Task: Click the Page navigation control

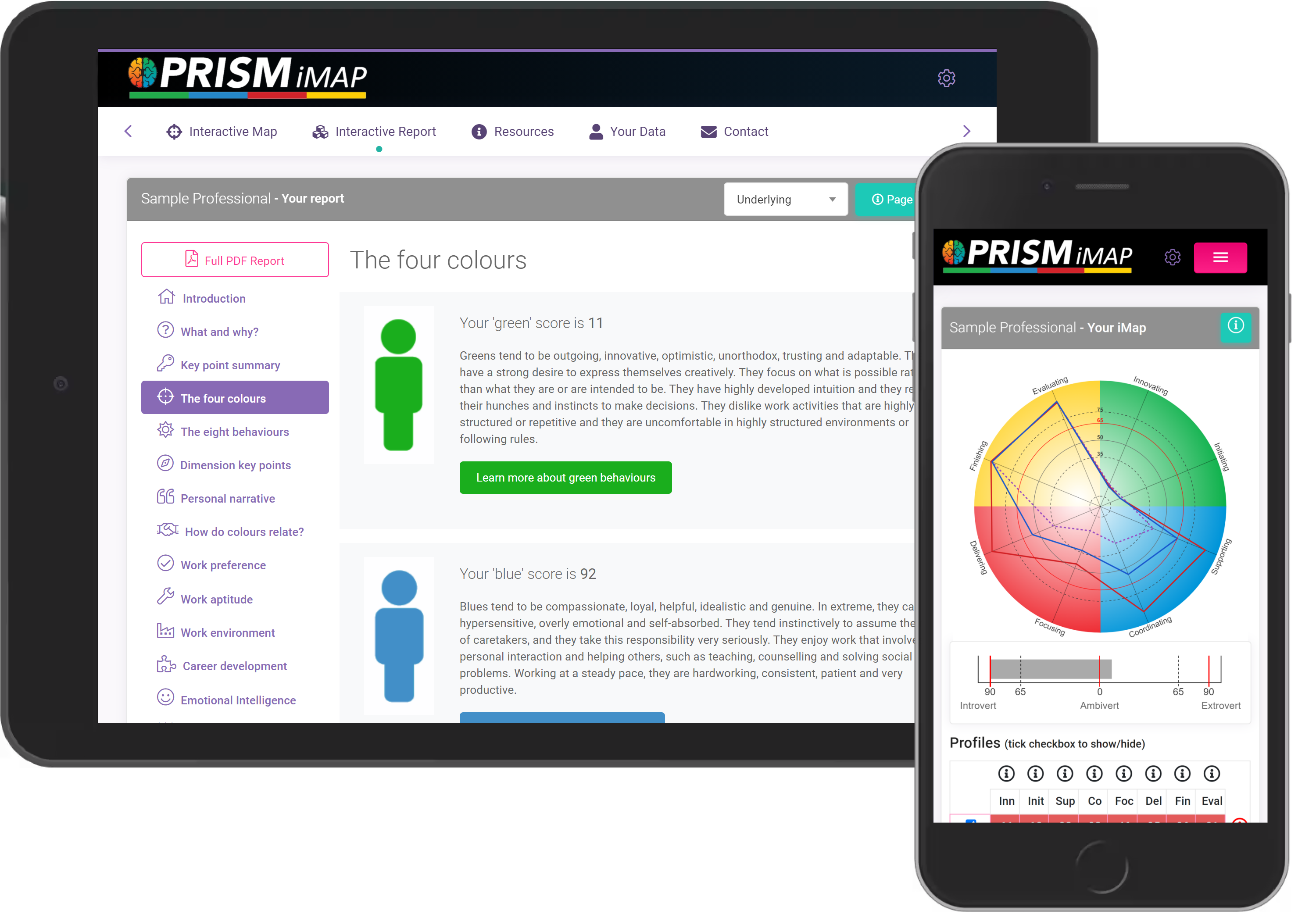Action: tap(894, 199)
